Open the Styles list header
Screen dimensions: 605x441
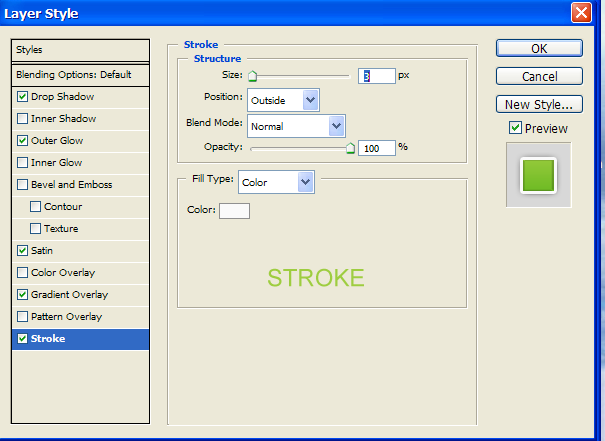coord(81,50)
